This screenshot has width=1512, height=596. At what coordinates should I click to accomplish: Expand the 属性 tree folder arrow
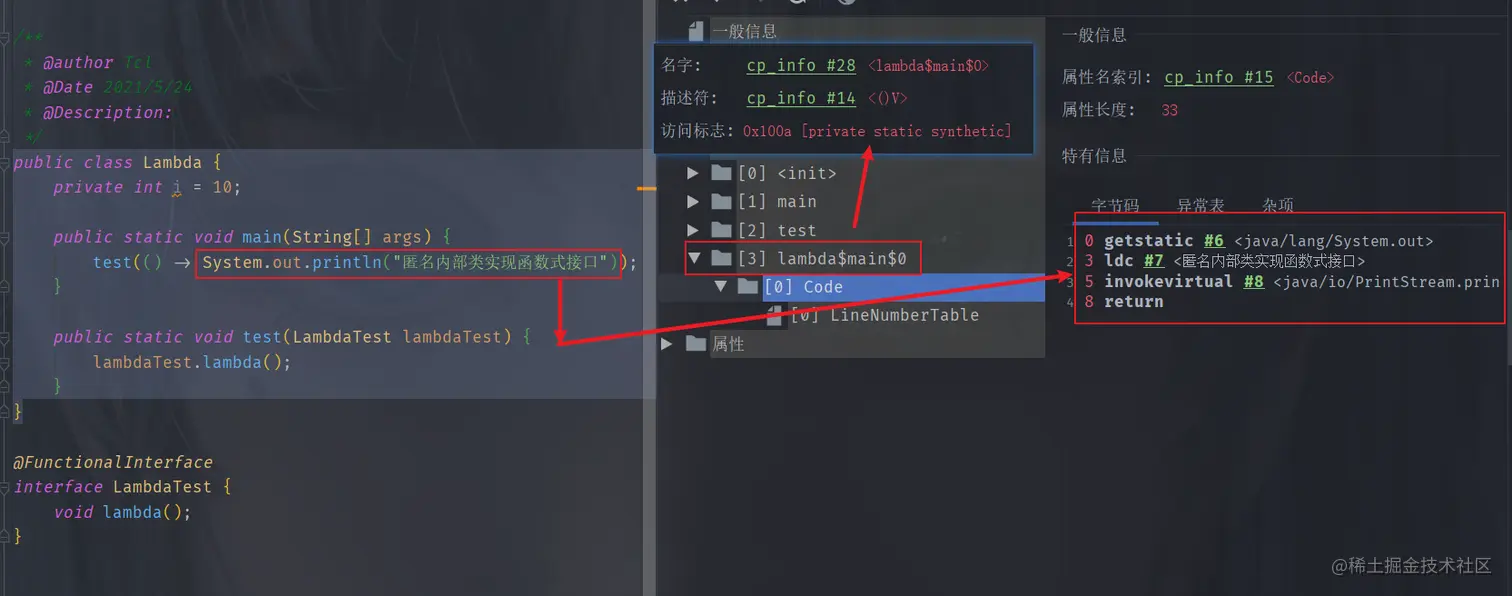coord(667,344)
